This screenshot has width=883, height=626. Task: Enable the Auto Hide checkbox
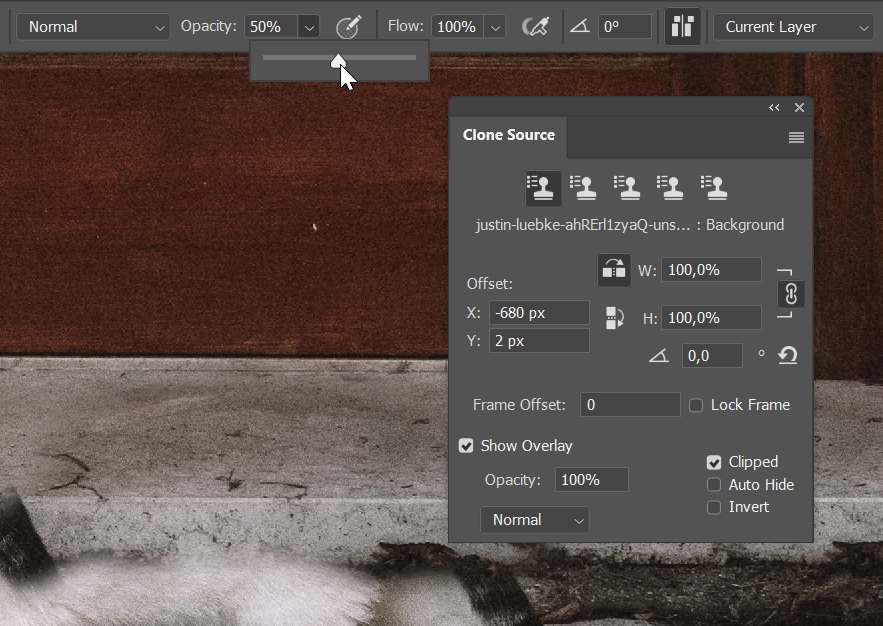(x=714, y=485)
